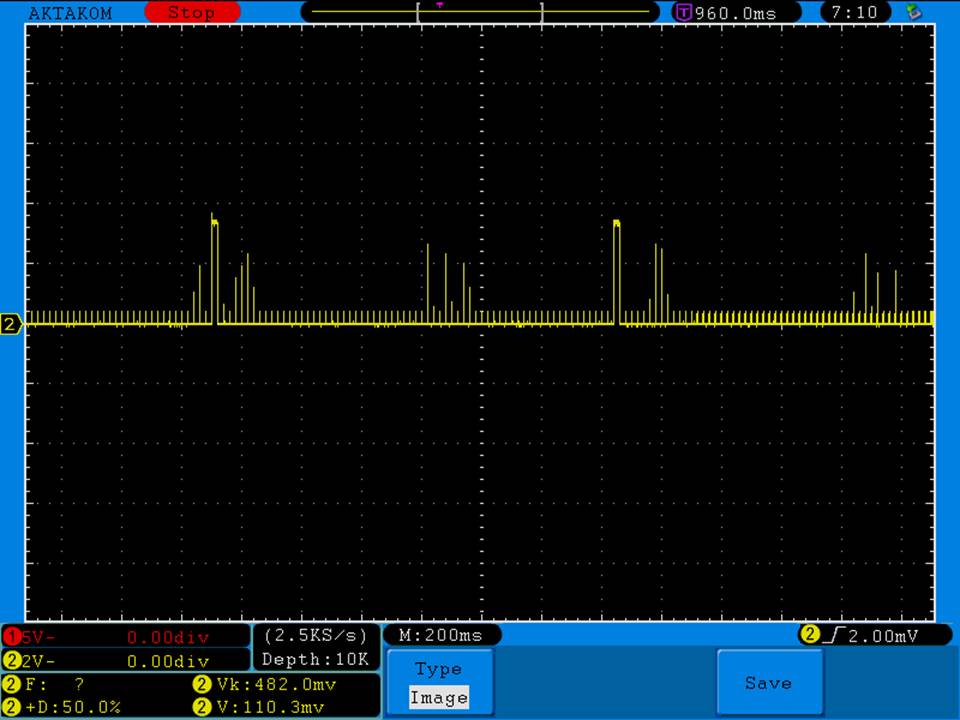Image resolution: width=960 pixels, height=720 pixels.
Task: Click the channel 2 ground level marker
Action: click(x=12, y=324)
